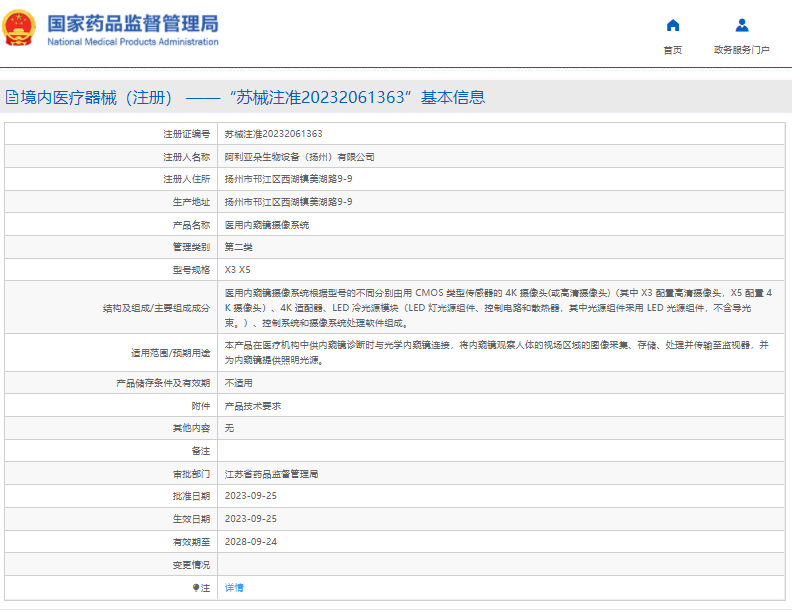
Task: Click the 生产地址 row label
Action: coord(191,202)
